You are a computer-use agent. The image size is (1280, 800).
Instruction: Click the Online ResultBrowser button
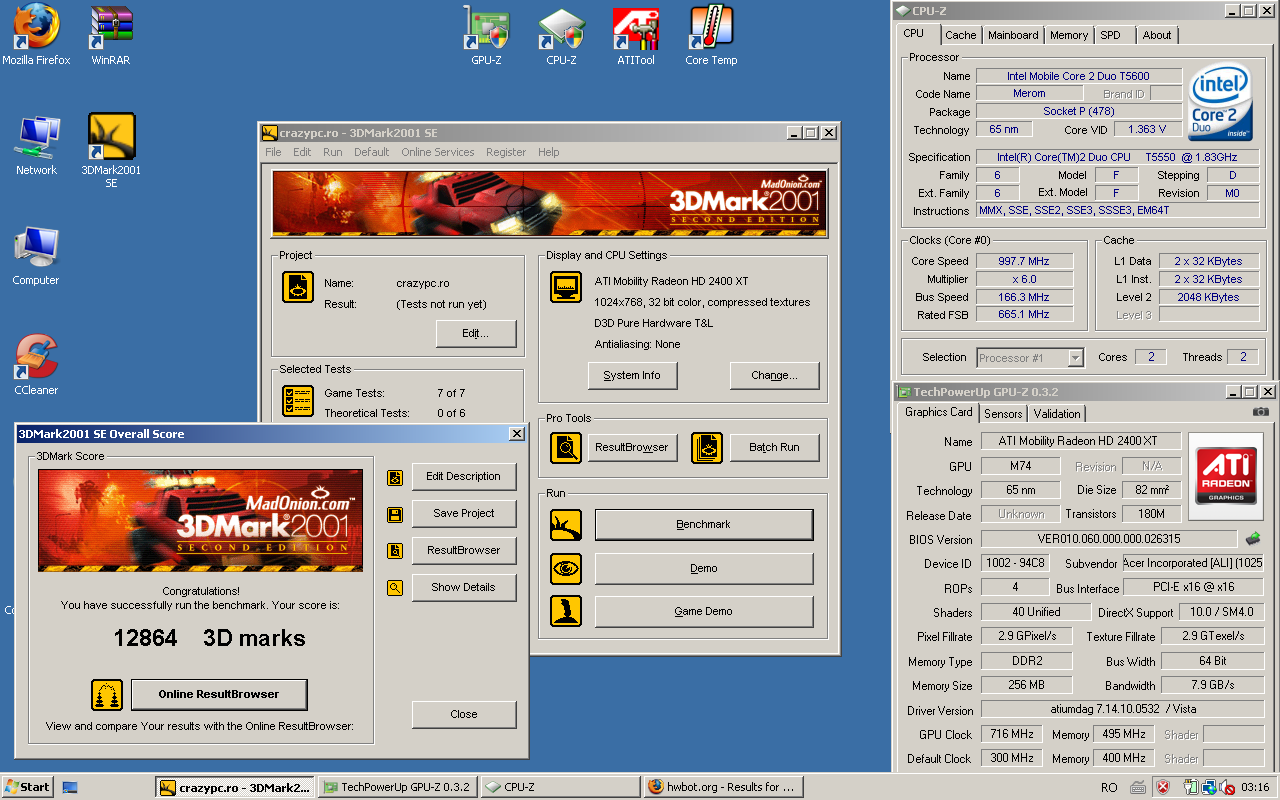coord(219,694)
